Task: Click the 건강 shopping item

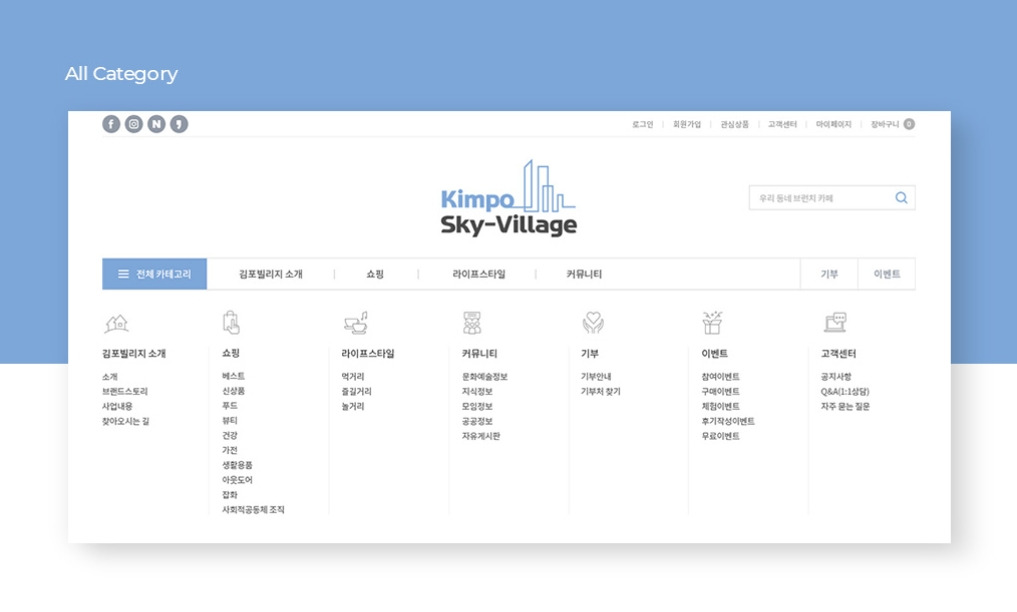Action: tap(230, 436)
